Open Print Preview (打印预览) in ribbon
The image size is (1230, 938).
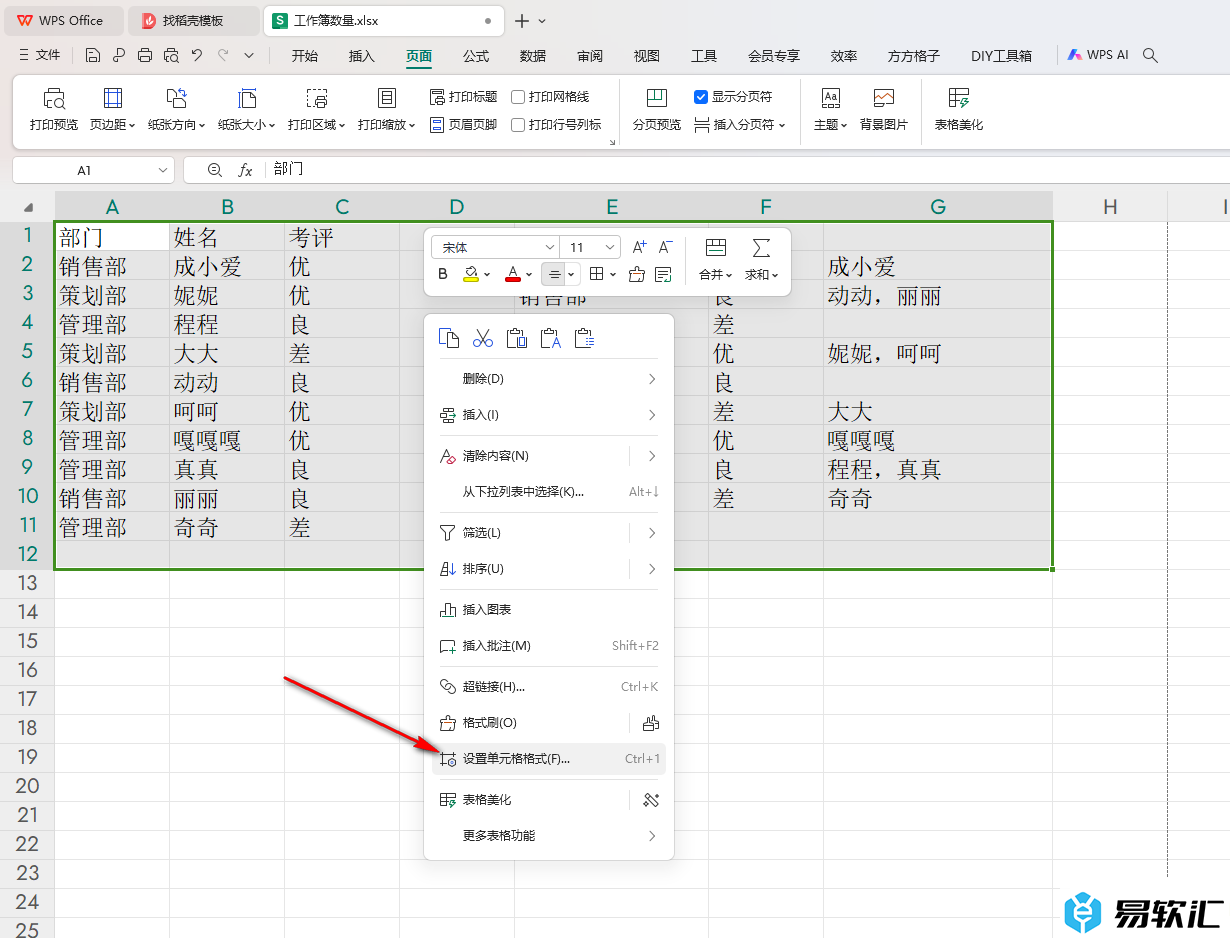tap(54, 110)
